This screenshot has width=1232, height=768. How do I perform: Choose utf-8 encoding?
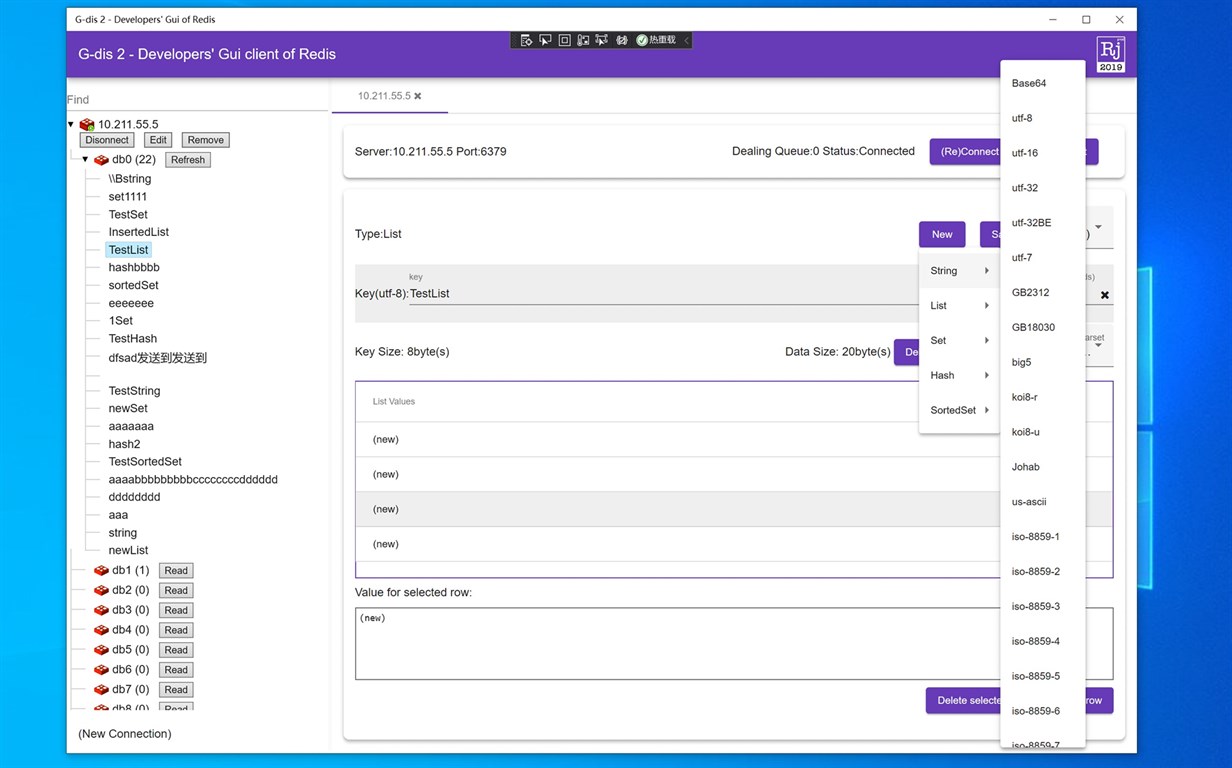1043,118
